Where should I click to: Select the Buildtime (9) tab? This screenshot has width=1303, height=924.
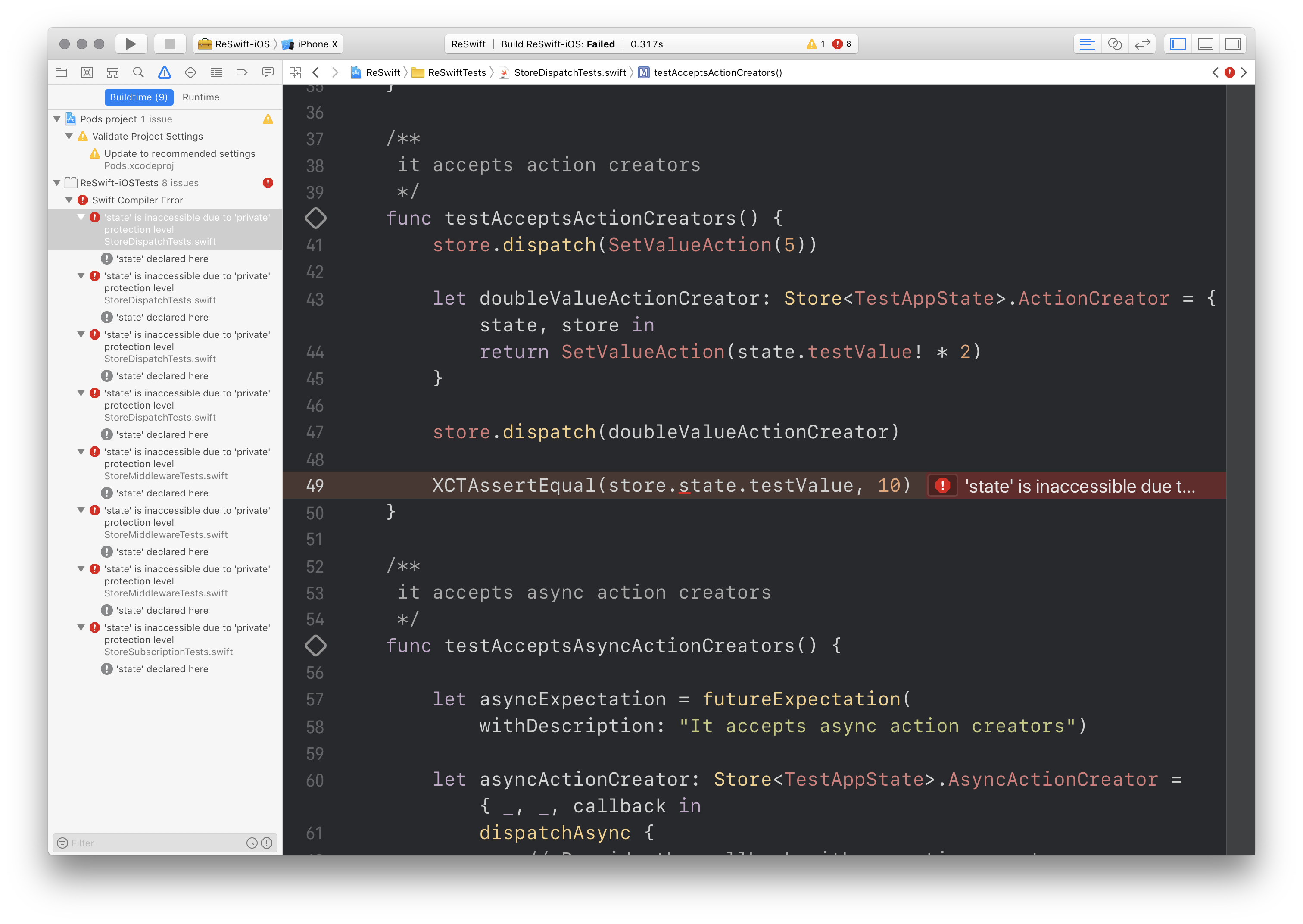tap(139, 97)
